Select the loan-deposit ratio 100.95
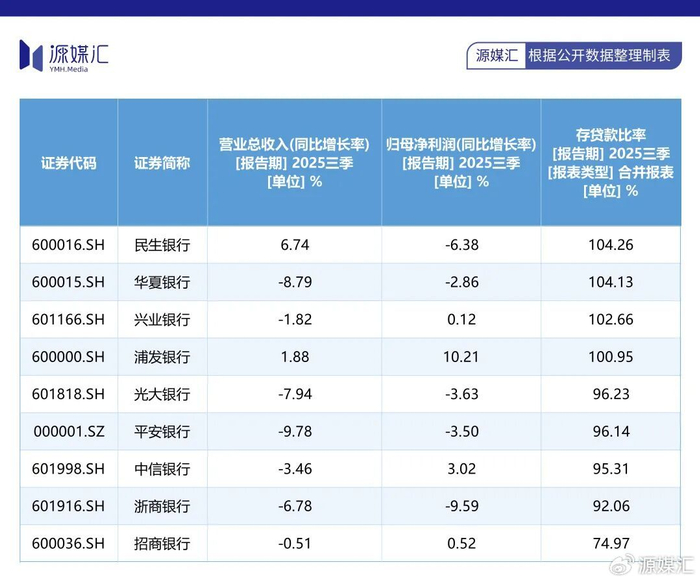The width and height of the screenshot is (700, 582). (611, 357)
